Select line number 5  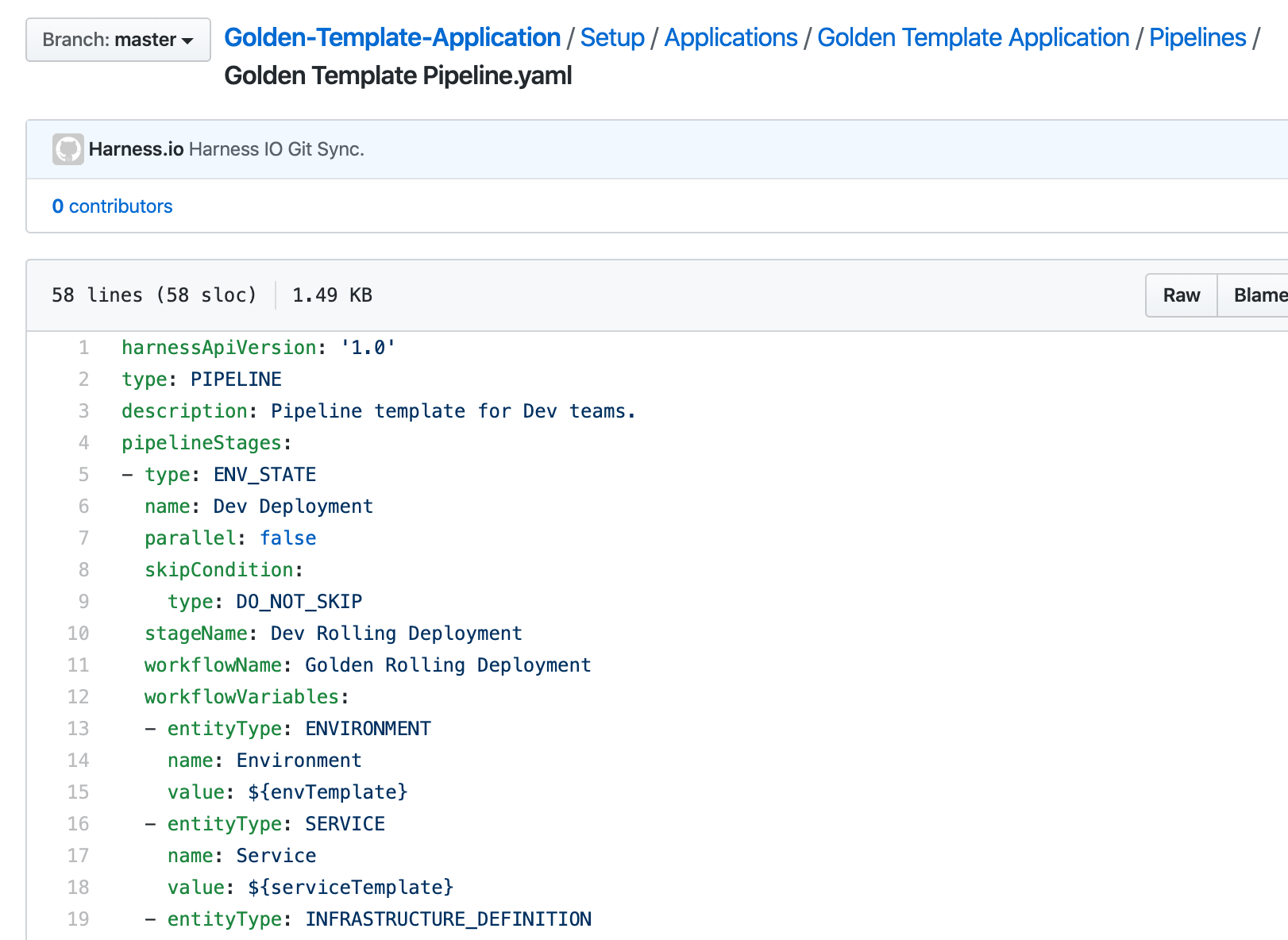pos(83,475)
